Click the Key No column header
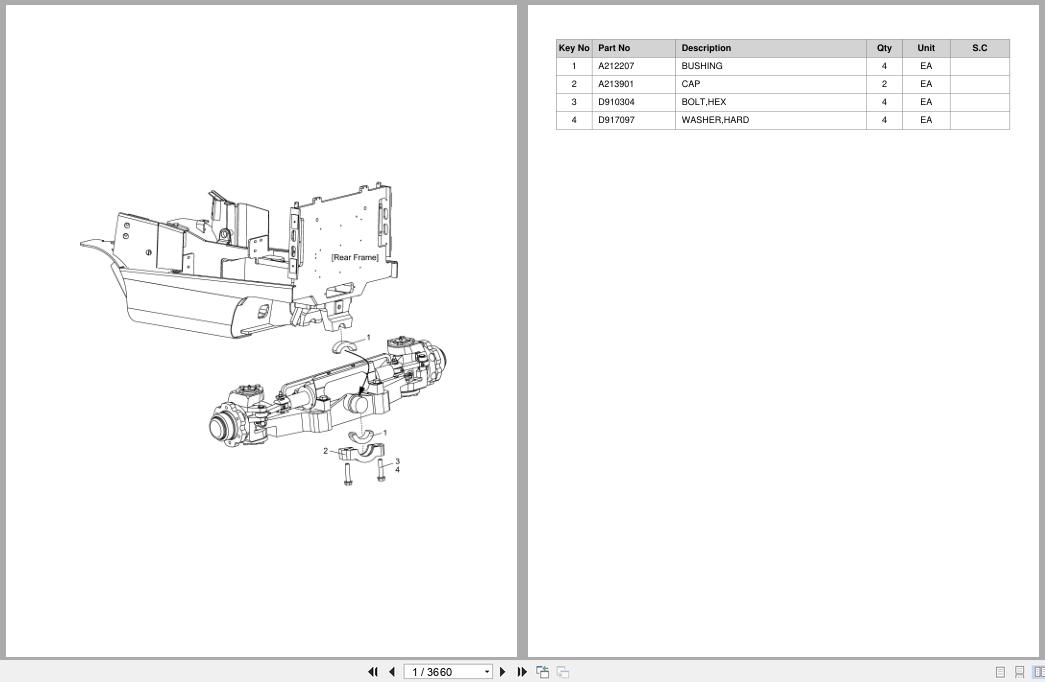Image resolution: width=1045 pixels, height=682 pixels. 574,48
